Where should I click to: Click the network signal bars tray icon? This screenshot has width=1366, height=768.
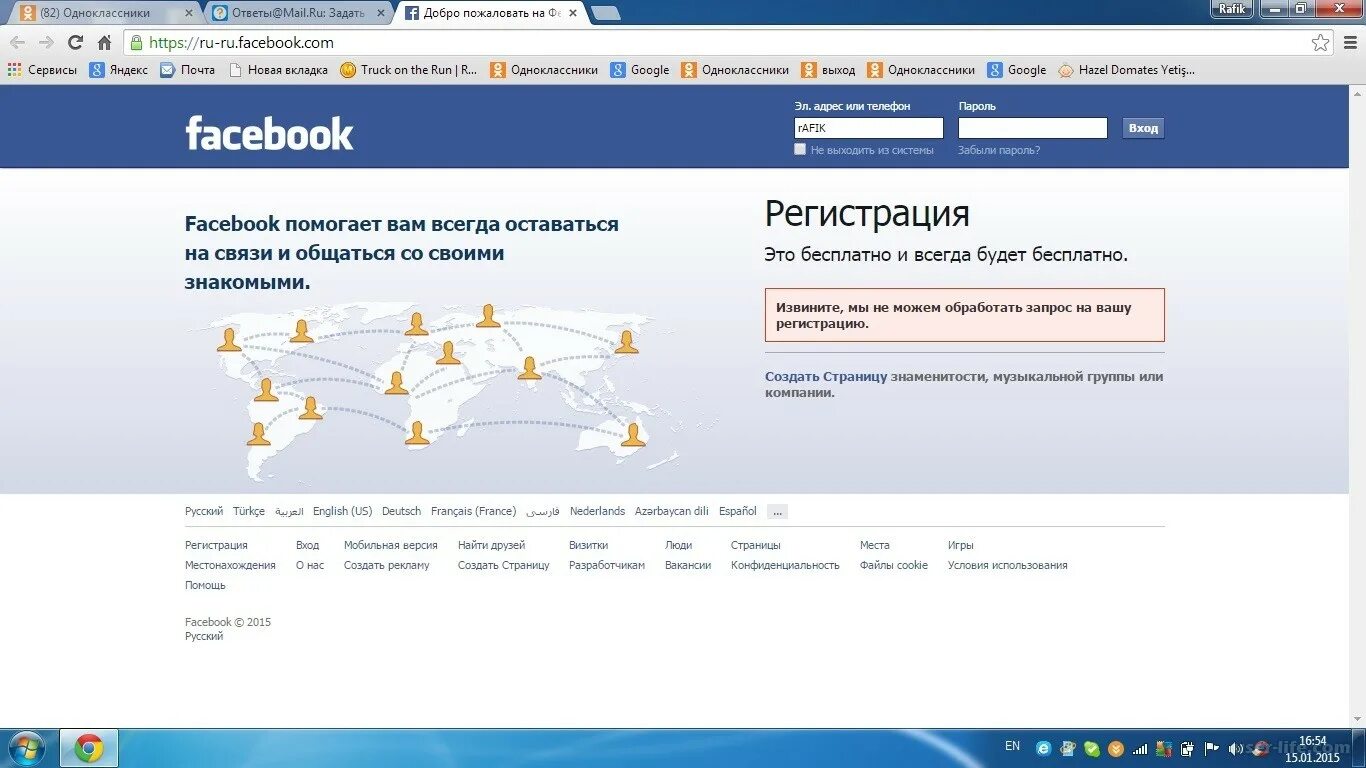[1139, 748]
